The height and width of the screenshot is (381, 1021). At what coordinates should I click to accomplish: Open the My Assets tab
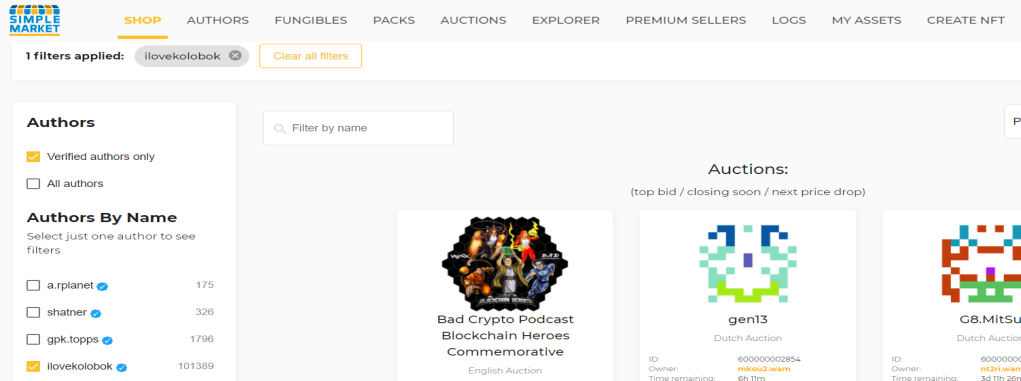pos(866,20)
